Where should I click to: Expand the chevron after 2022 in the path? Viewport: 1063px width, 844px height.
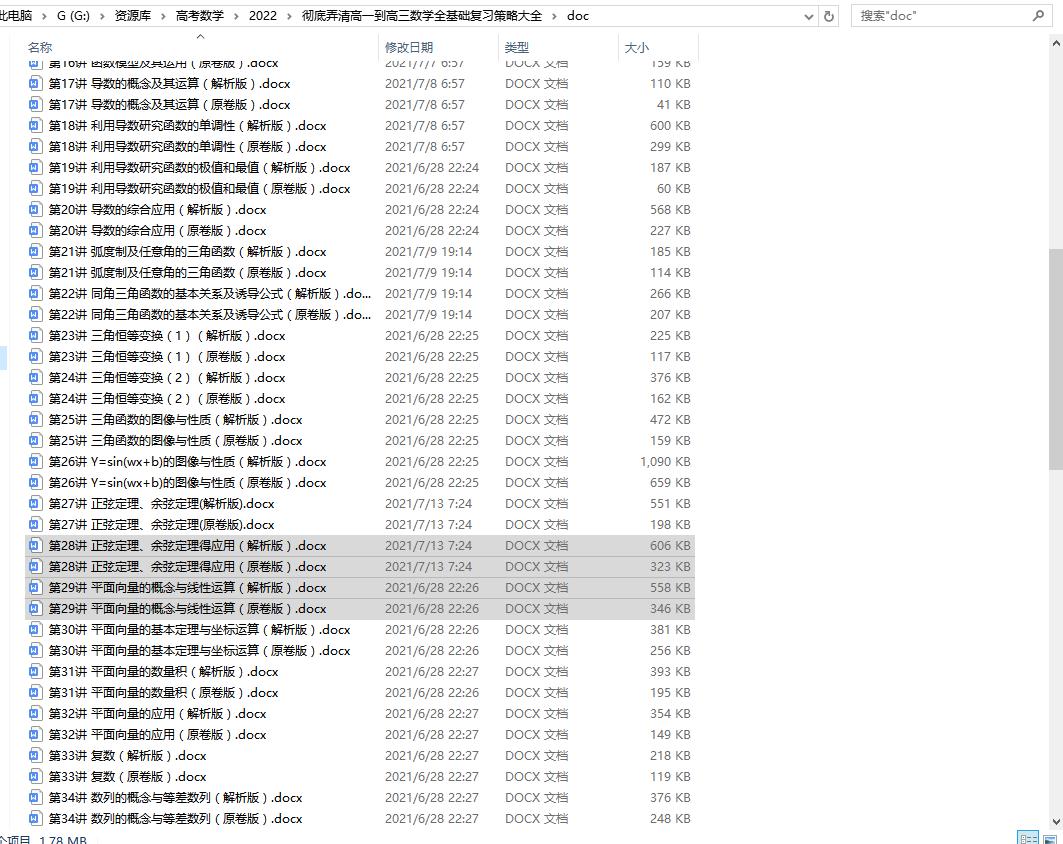click(289, 16)
